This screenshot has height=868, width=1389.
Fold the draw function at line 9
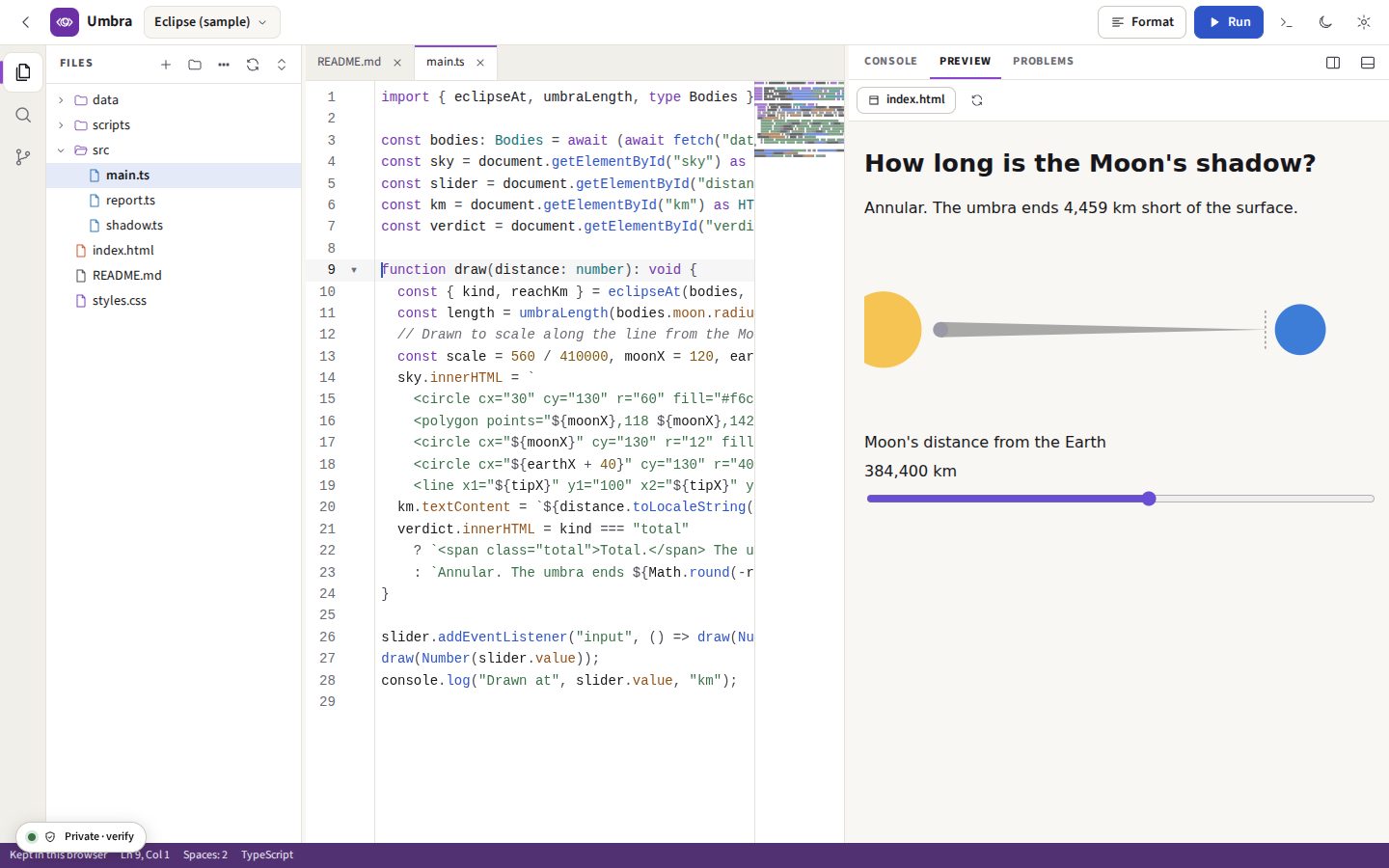(x=354, y=270)
